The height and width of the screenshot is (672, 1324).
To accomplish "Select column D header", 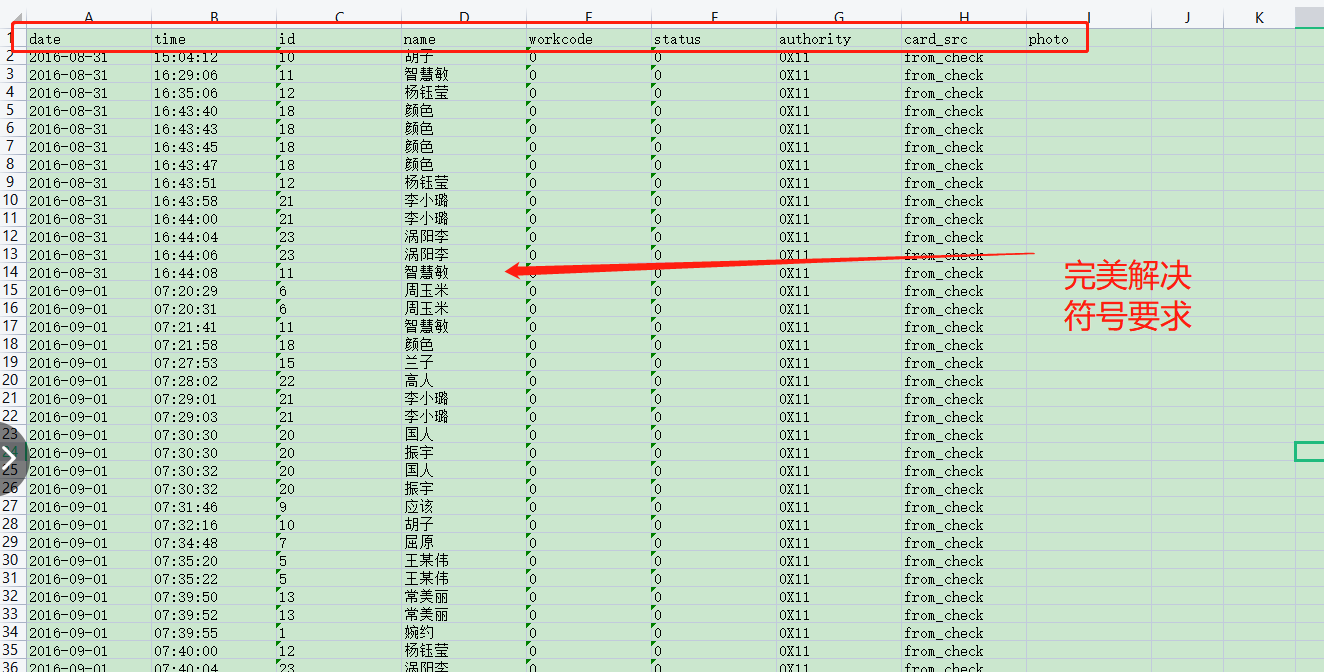I will (x=464, y=17).
